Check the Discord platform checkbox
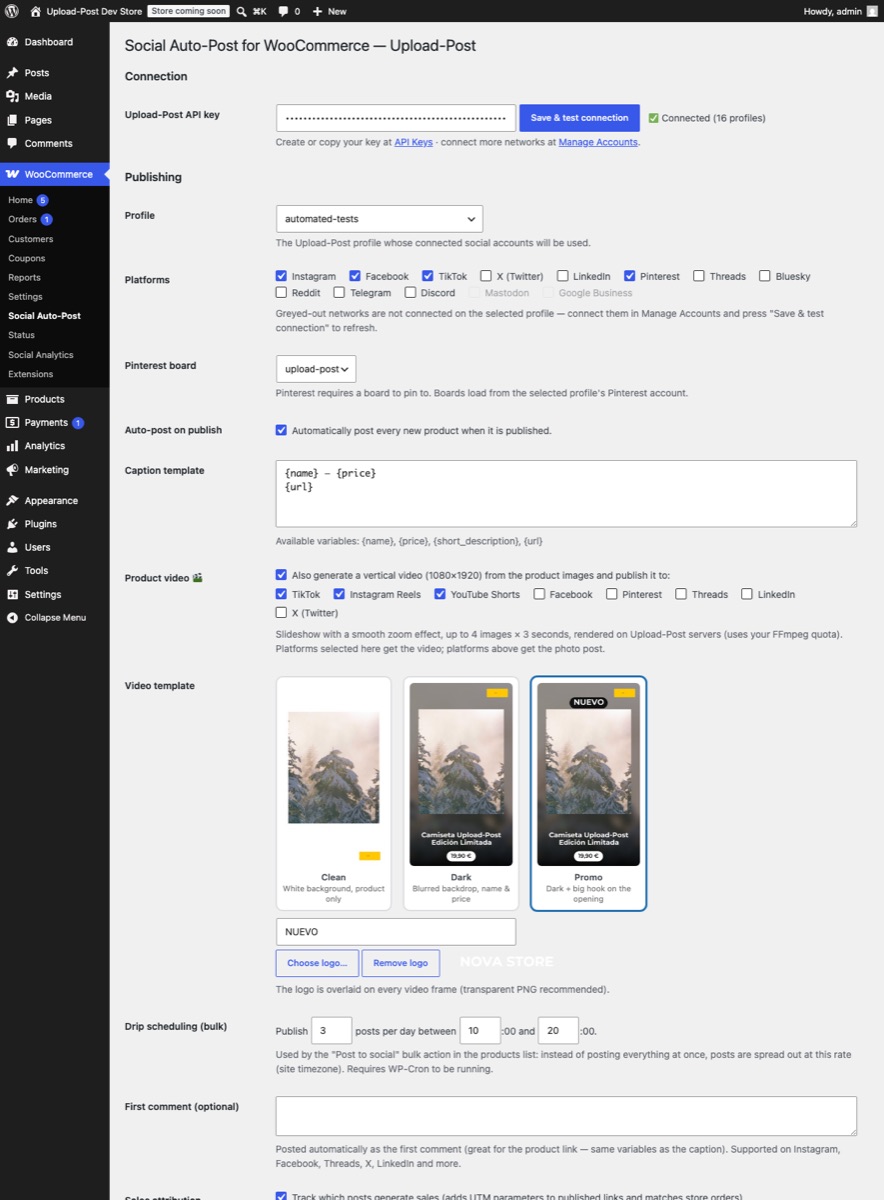This screenshot has height=1200, width=884. 411,293
